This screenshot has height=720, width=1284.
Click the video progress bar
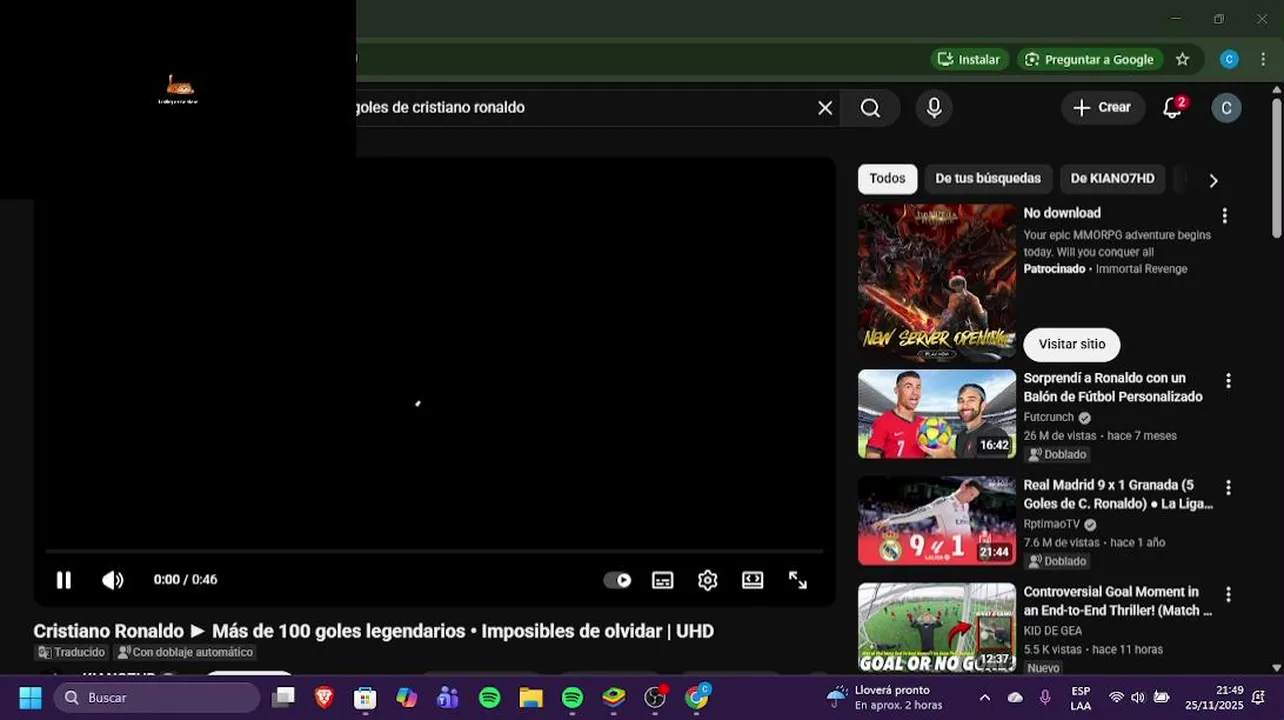click(x=434, y=551)
